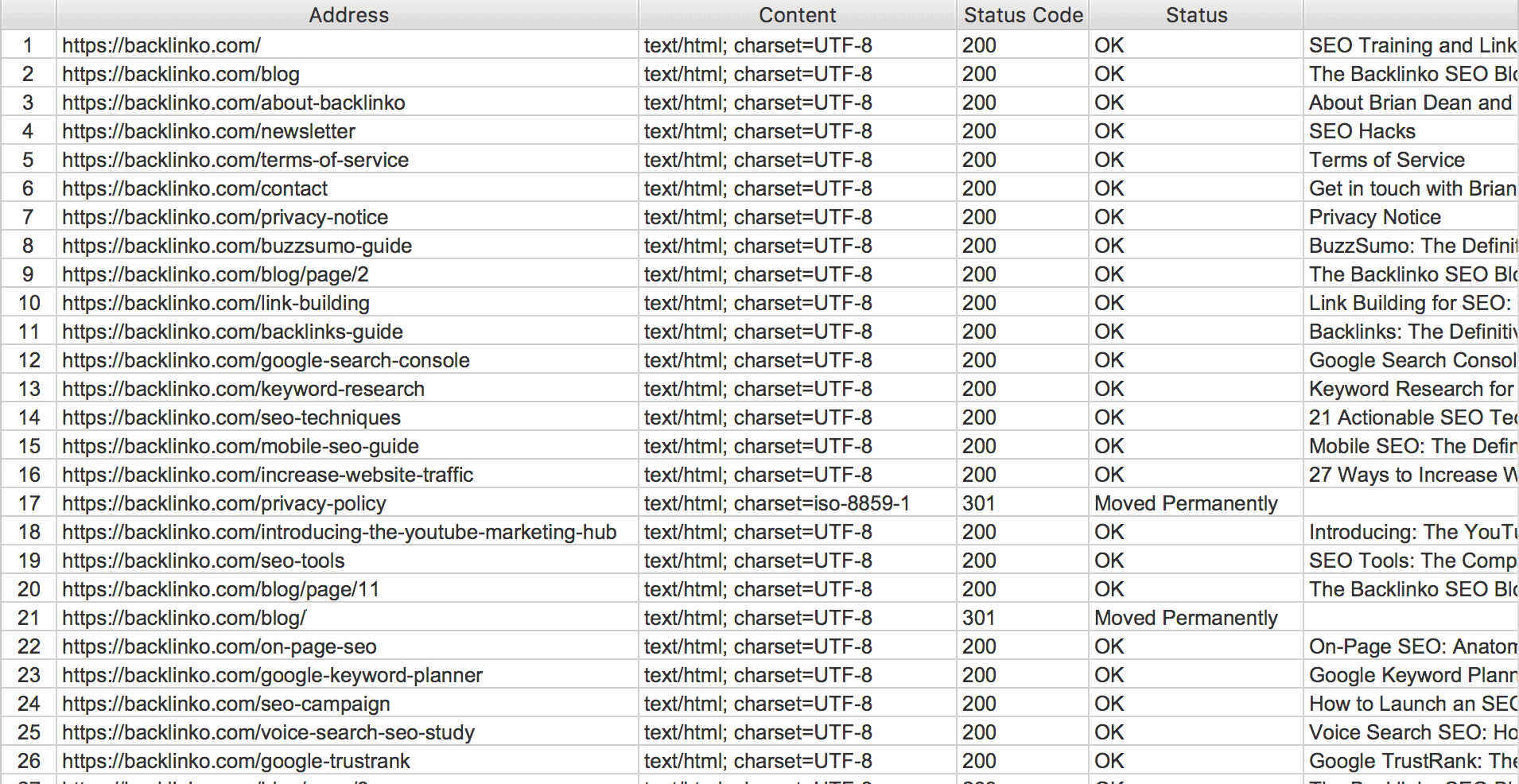Click the 21 Actionable SEO title
Screen dimensions: 1519x784
click(x=1413, y=417)
